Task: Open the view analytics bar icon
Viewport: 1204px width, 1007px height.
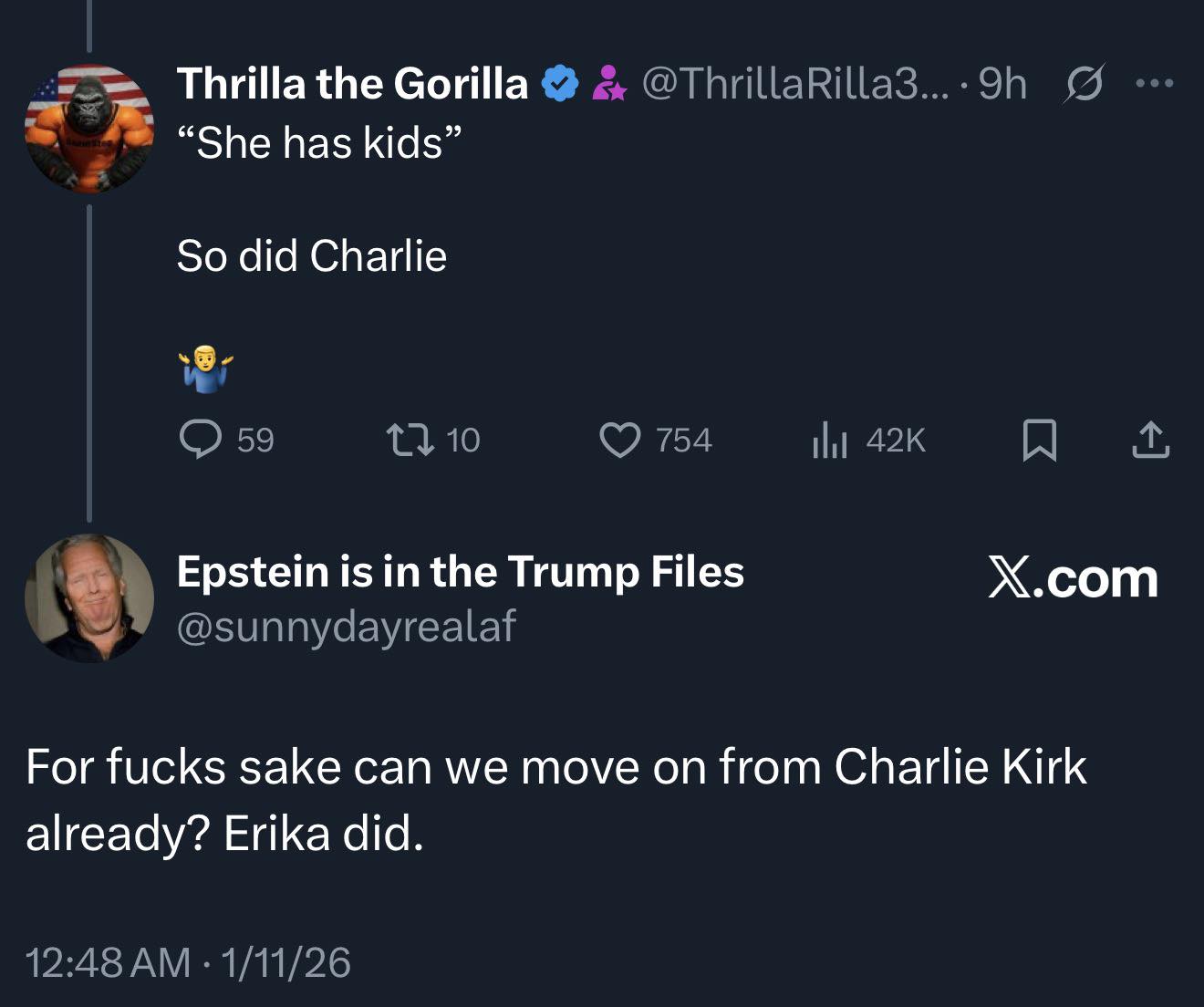Action: tap(829, 440)
